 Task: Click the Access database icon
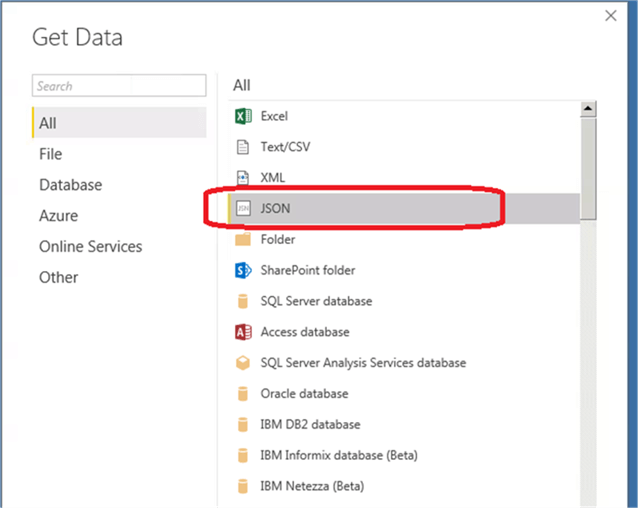click(x=243, y=332)
